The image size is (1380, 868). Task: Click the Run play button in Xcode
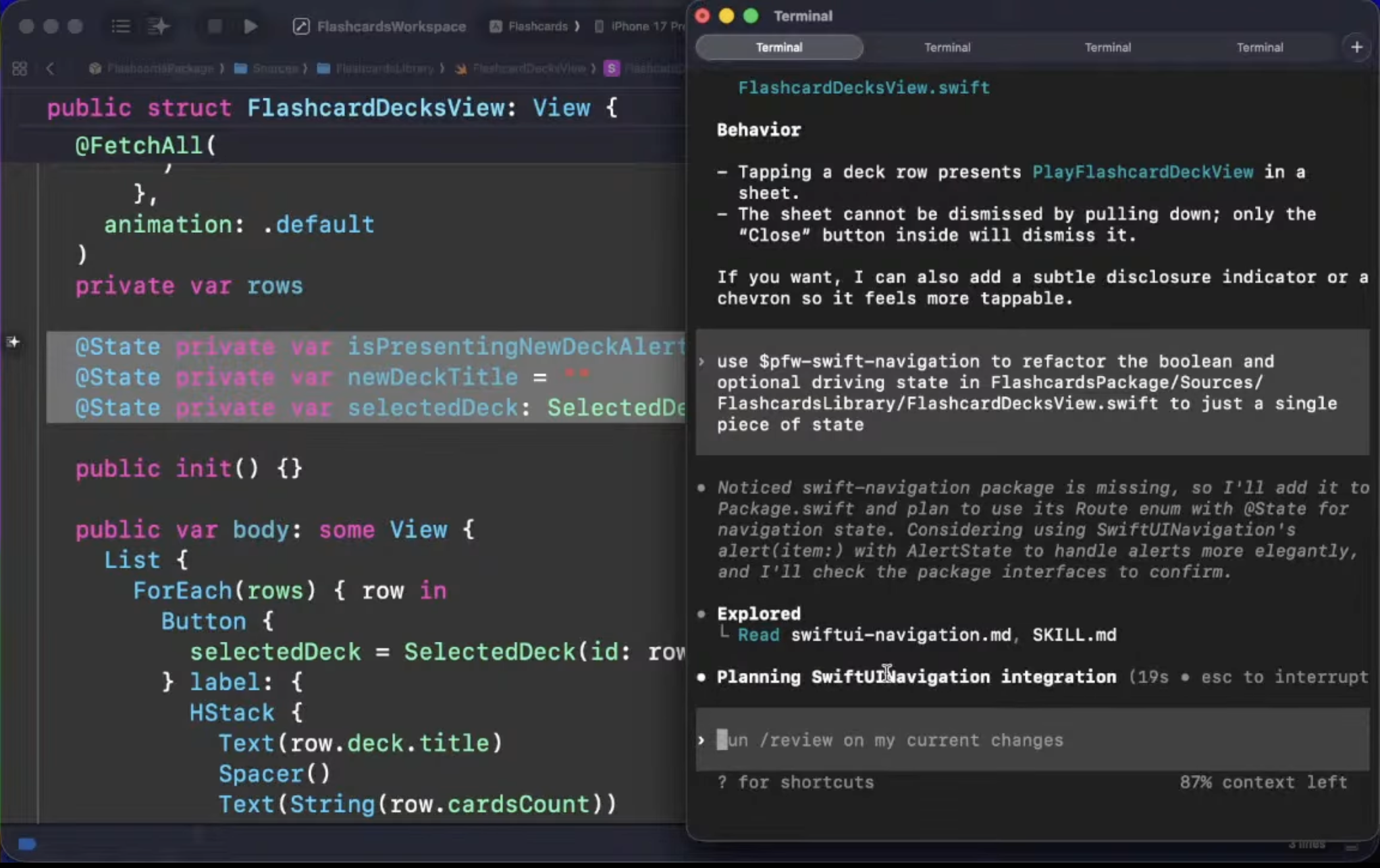tap(250, 26)
